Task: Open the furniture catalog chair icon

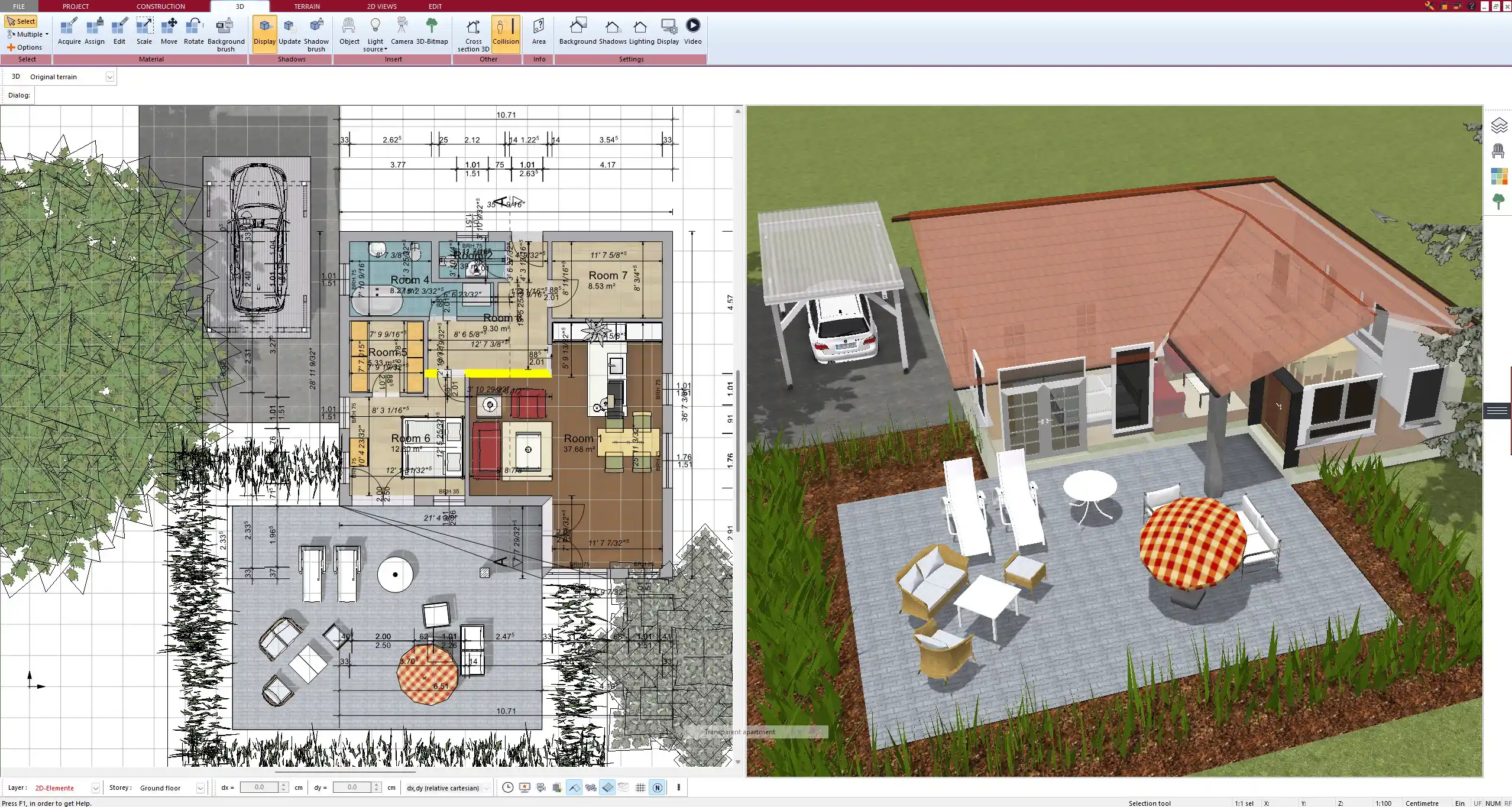Action: tap(1498, 151)
